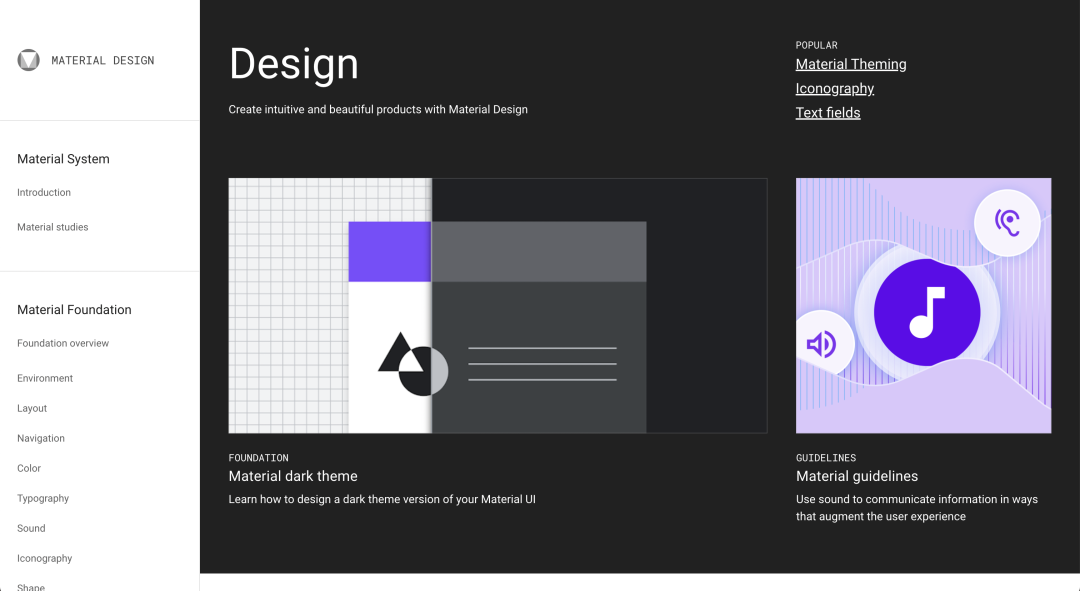
Task: Click the POPULAR label
Action: [x=817, y=45]
